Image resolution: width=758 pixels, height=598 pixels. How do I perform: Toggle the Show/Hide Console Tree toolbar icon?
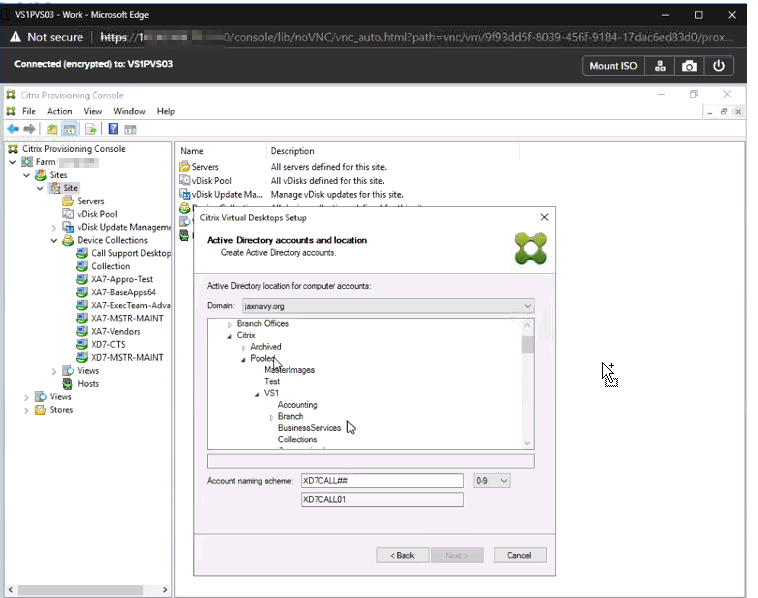[x=70, y=129]
